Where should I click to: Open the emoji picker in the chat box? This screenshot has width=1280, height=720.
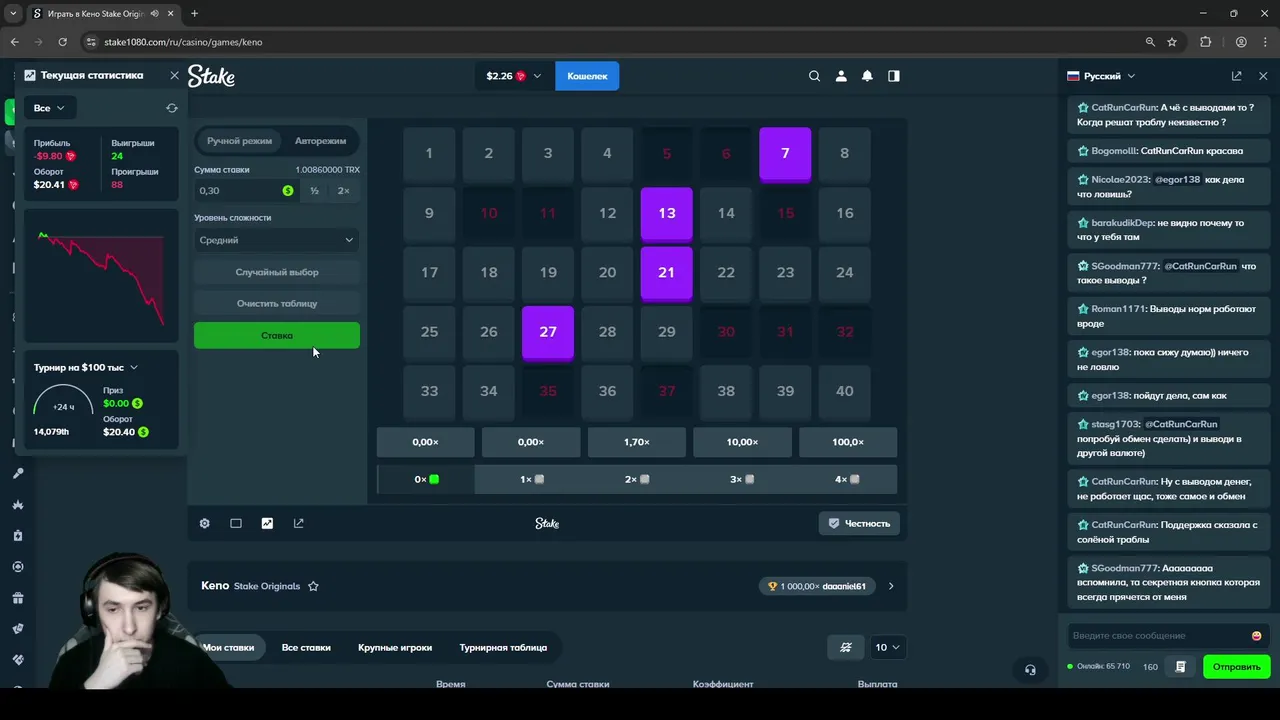tap(1256, 636)
